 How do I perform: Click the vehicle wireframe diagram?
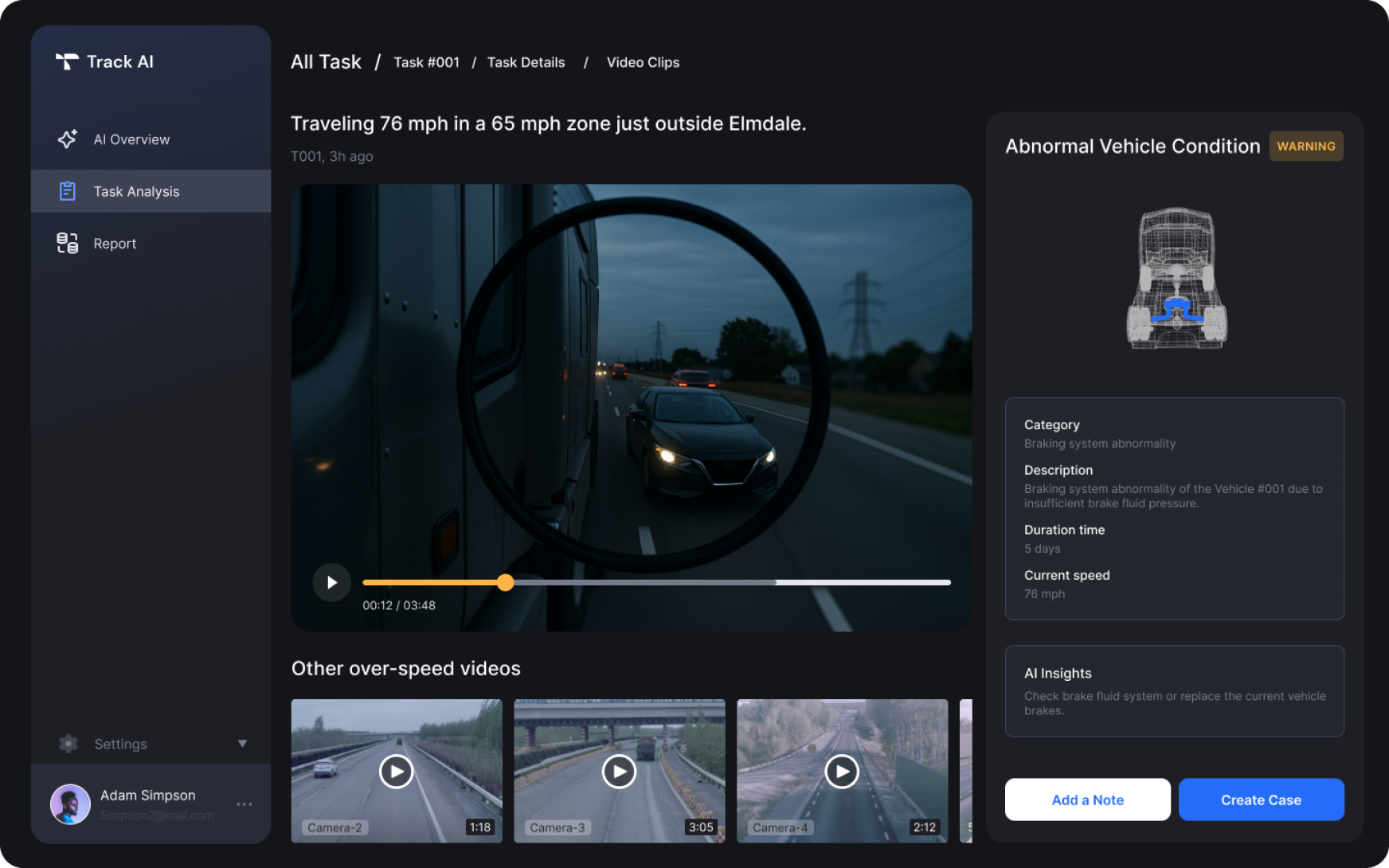[x=1176, y=278]
